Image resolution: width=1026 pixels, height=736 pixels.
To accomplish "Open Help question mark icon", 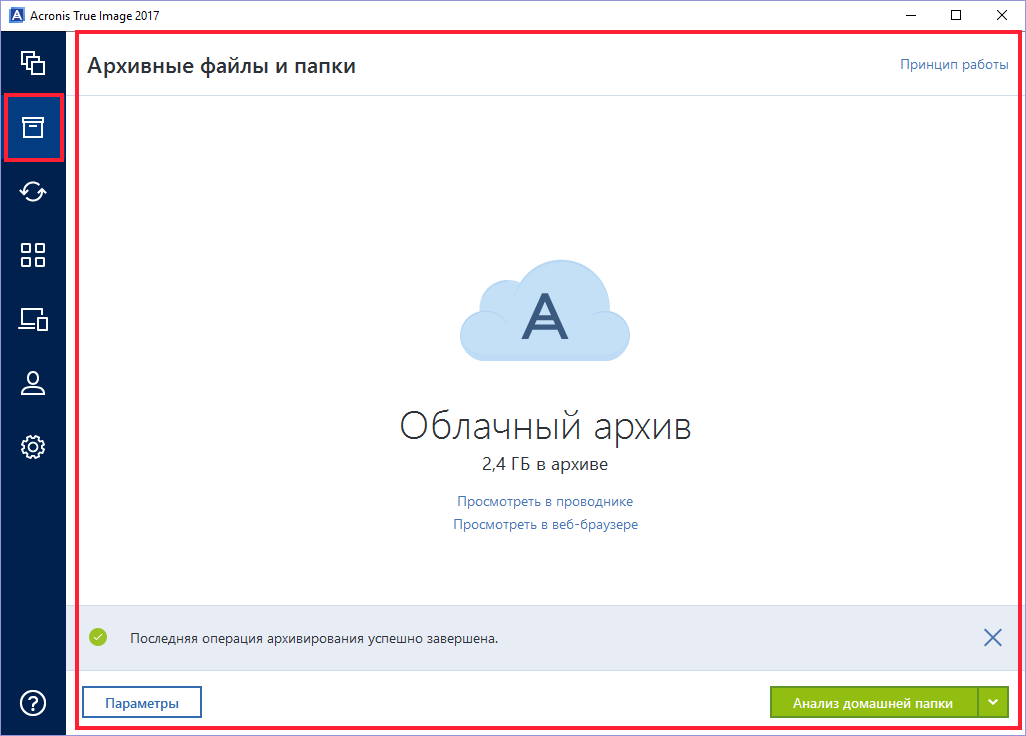I will (x=33, y=702).
